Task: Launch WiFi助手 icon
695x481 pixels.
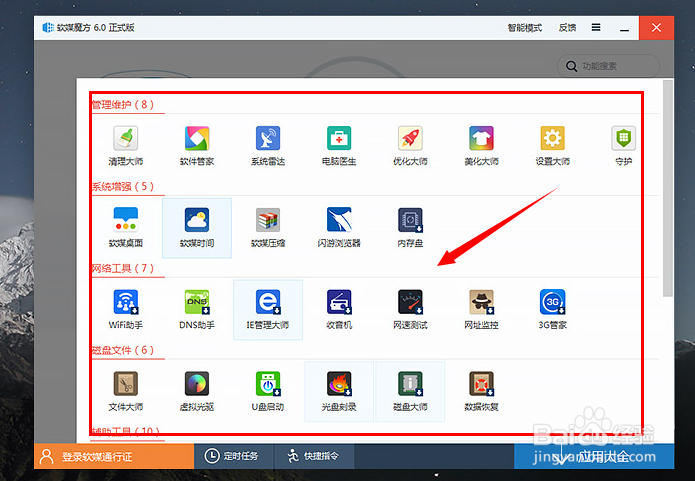Action: click(x=126, y=309)
